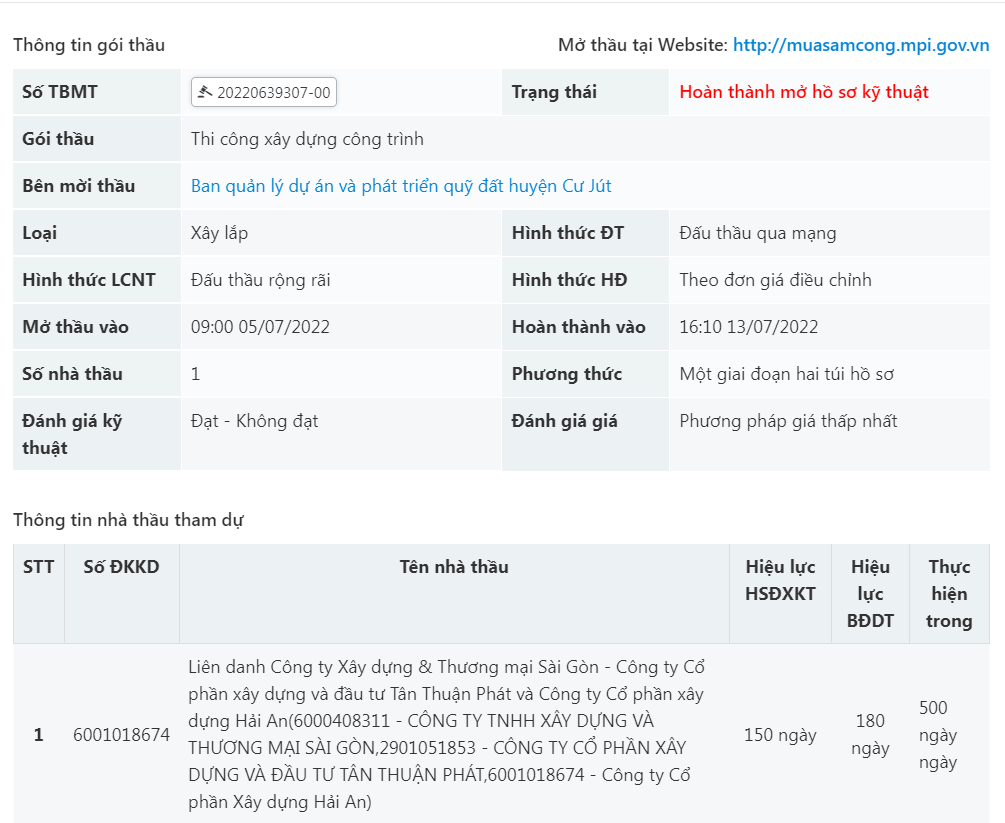This screenshot has height=823, width=1005.
Task: Select the TBMT number 20220639307-00 button
Action: pos(264,91)
